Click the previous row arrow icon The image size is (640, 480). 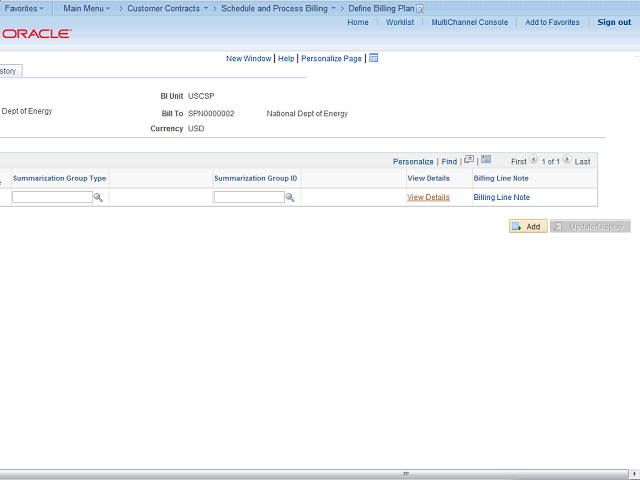pos(533,160)
